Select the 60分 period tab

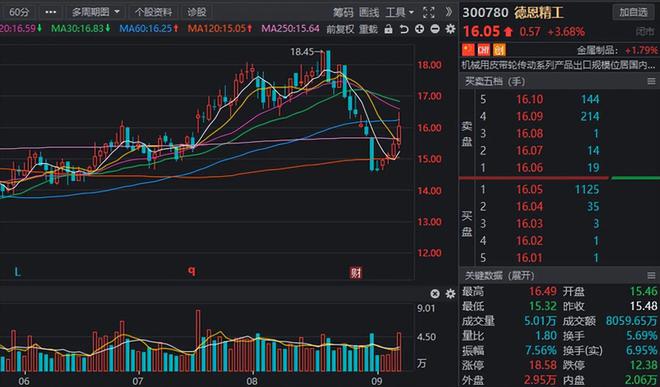pyautogui.click(x=19, y=12)
